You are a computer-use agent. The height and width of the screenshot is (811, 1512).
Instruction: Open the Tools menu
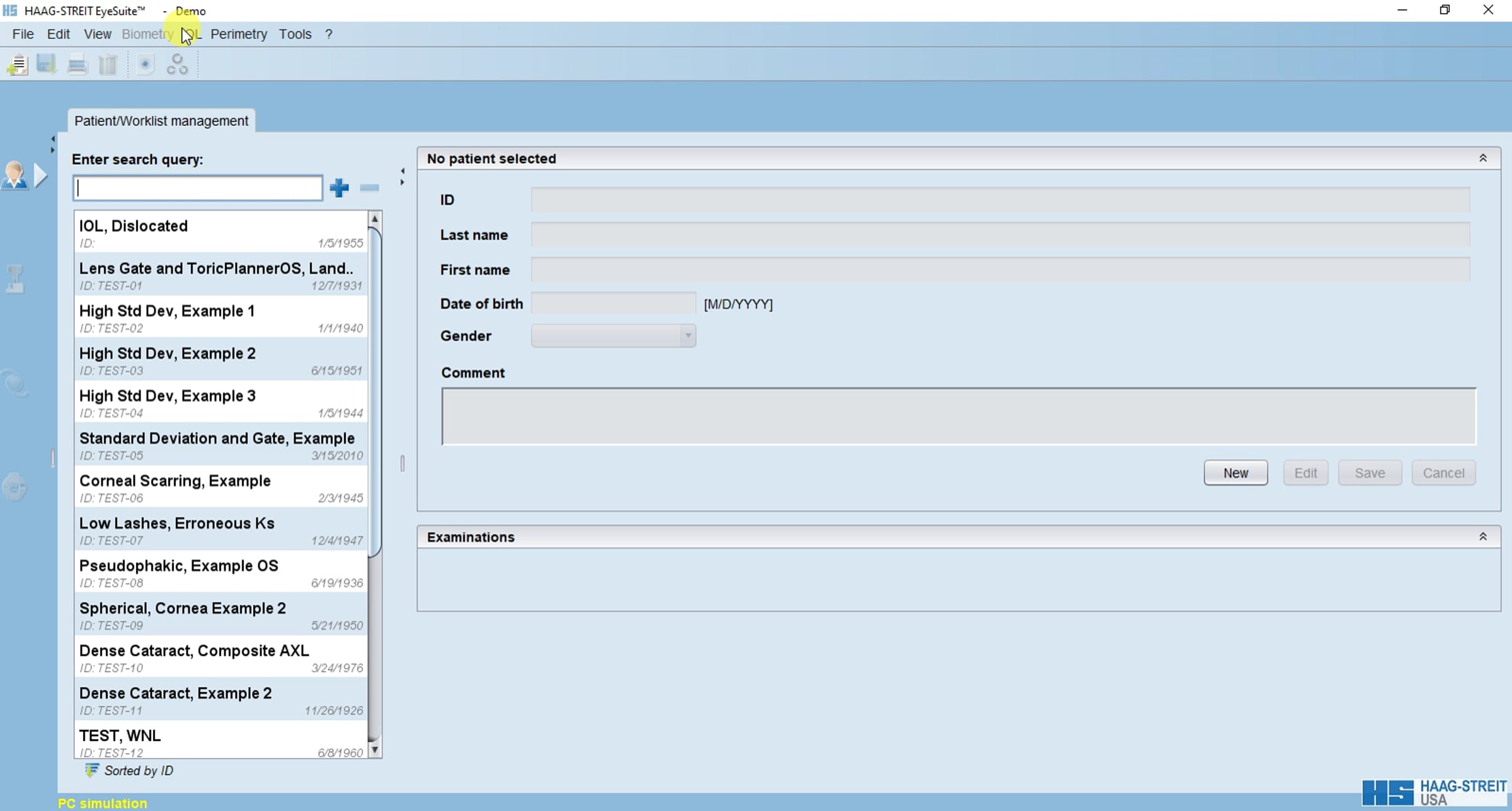(x=295, y=34)
